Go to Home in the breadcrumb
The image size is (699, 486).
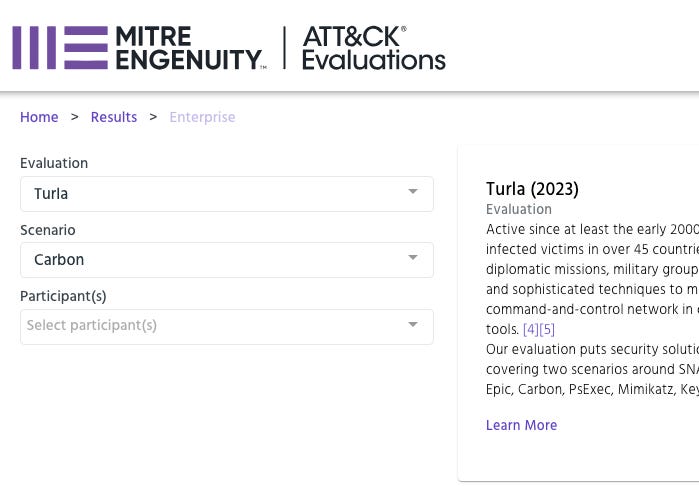coord(39,117)
